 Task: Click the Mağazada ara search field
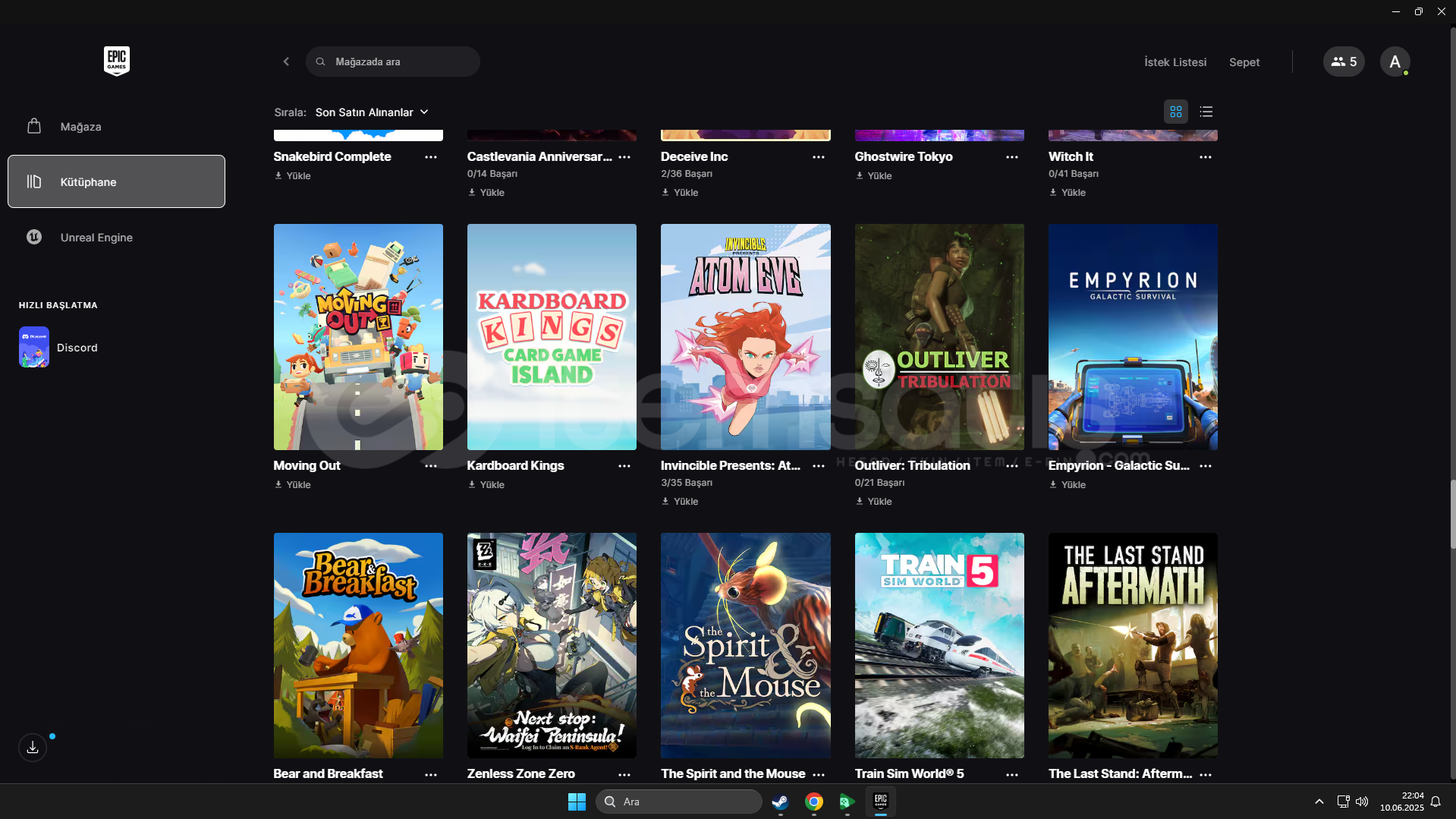click(393, 61)
